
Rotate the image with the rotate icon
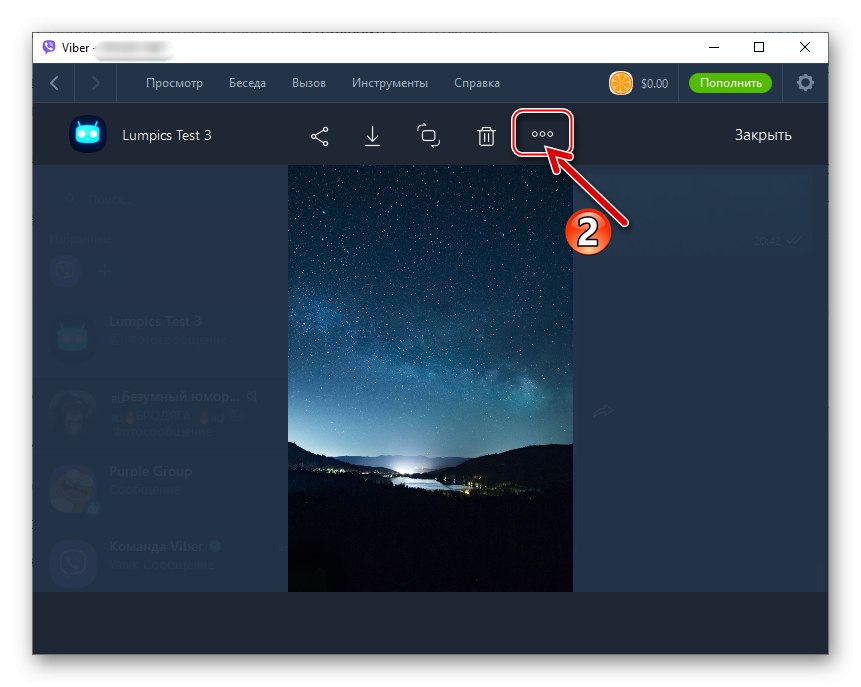(x=428, y=136)
